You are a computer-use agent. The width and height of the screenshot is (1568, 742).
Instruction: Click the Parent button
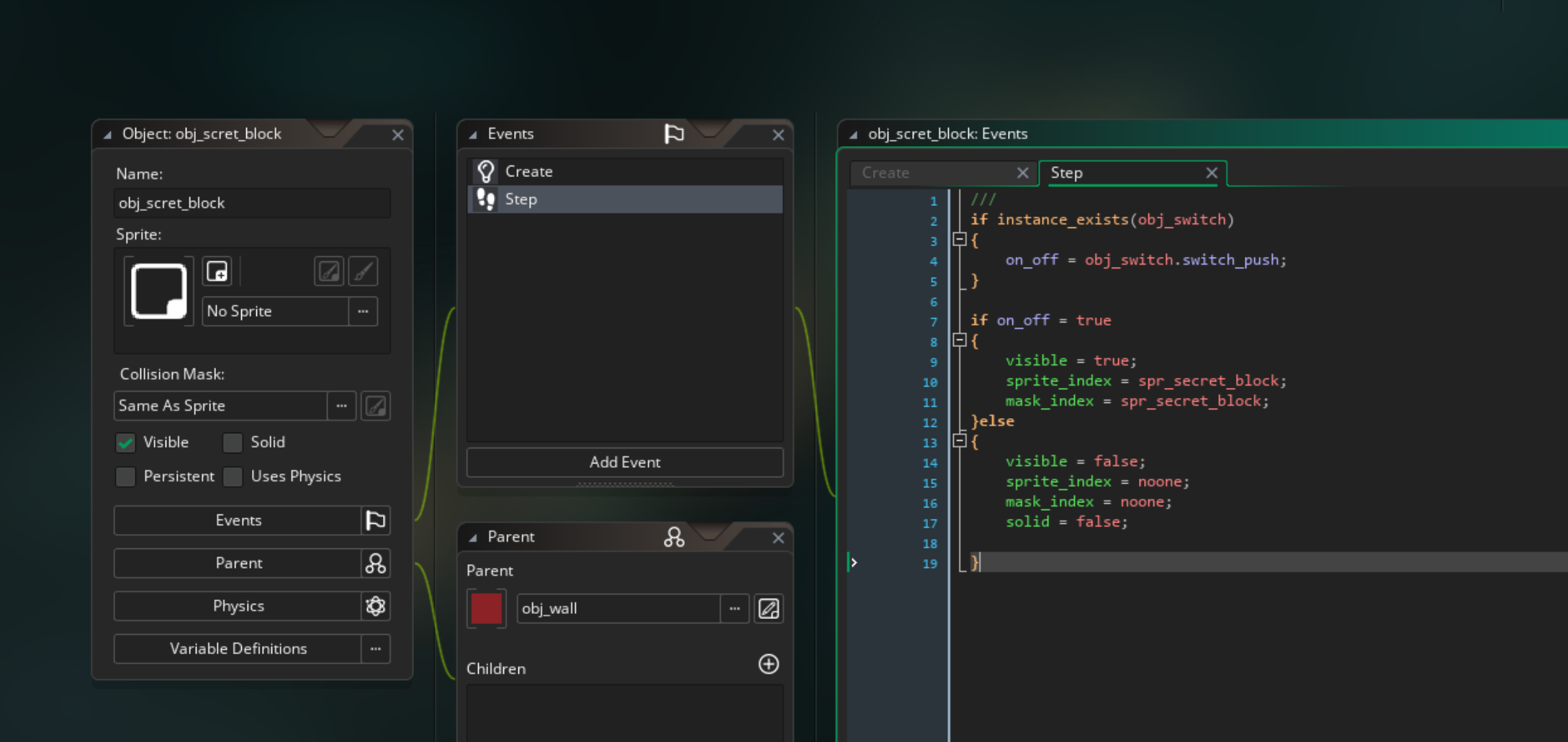pos(238,563)
